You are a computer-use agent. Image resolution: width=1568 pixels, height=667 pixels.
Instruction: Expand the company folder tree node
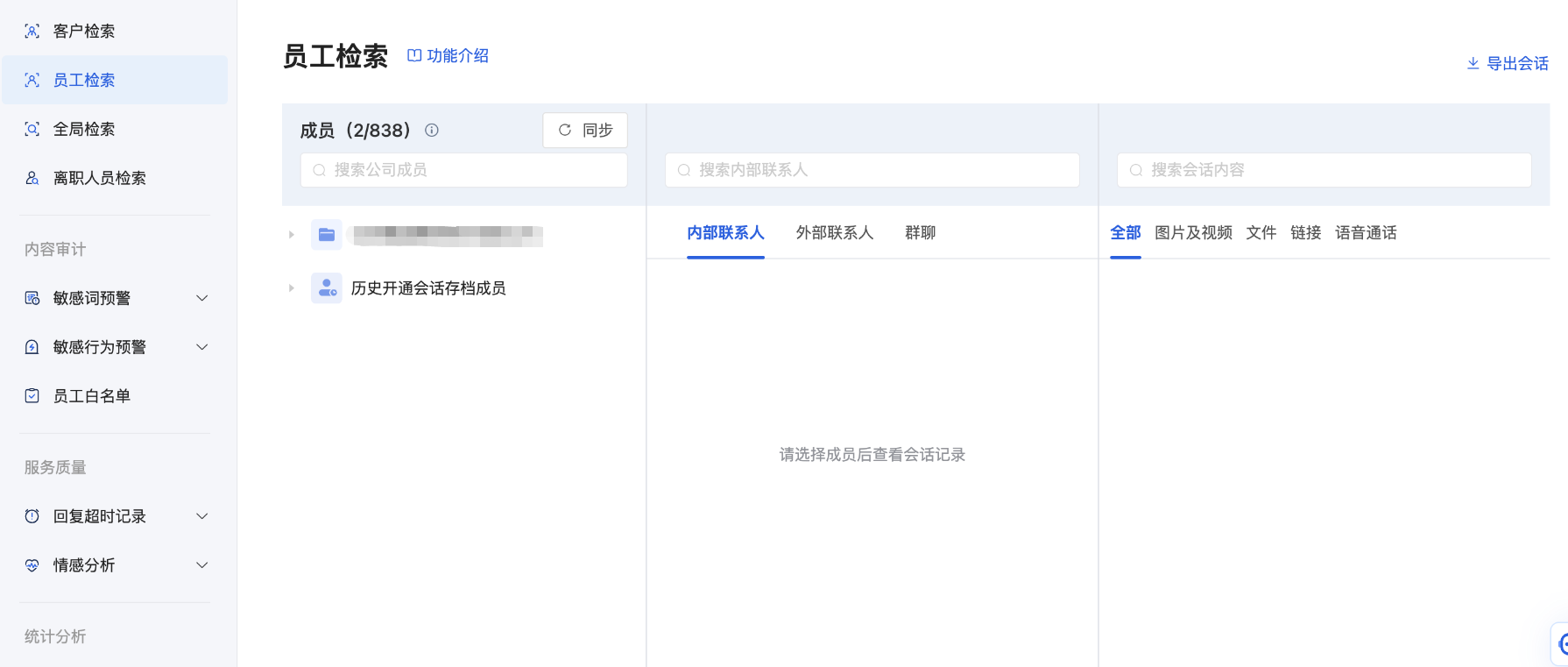[292, 235]
